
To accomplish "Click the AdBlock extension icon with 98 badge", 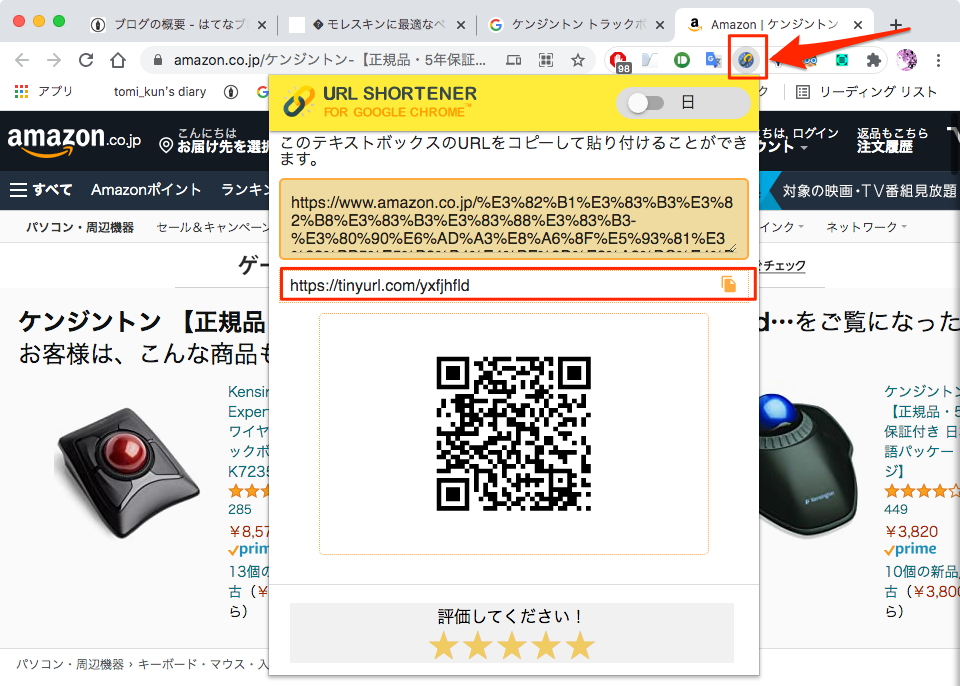I will 620,61.
